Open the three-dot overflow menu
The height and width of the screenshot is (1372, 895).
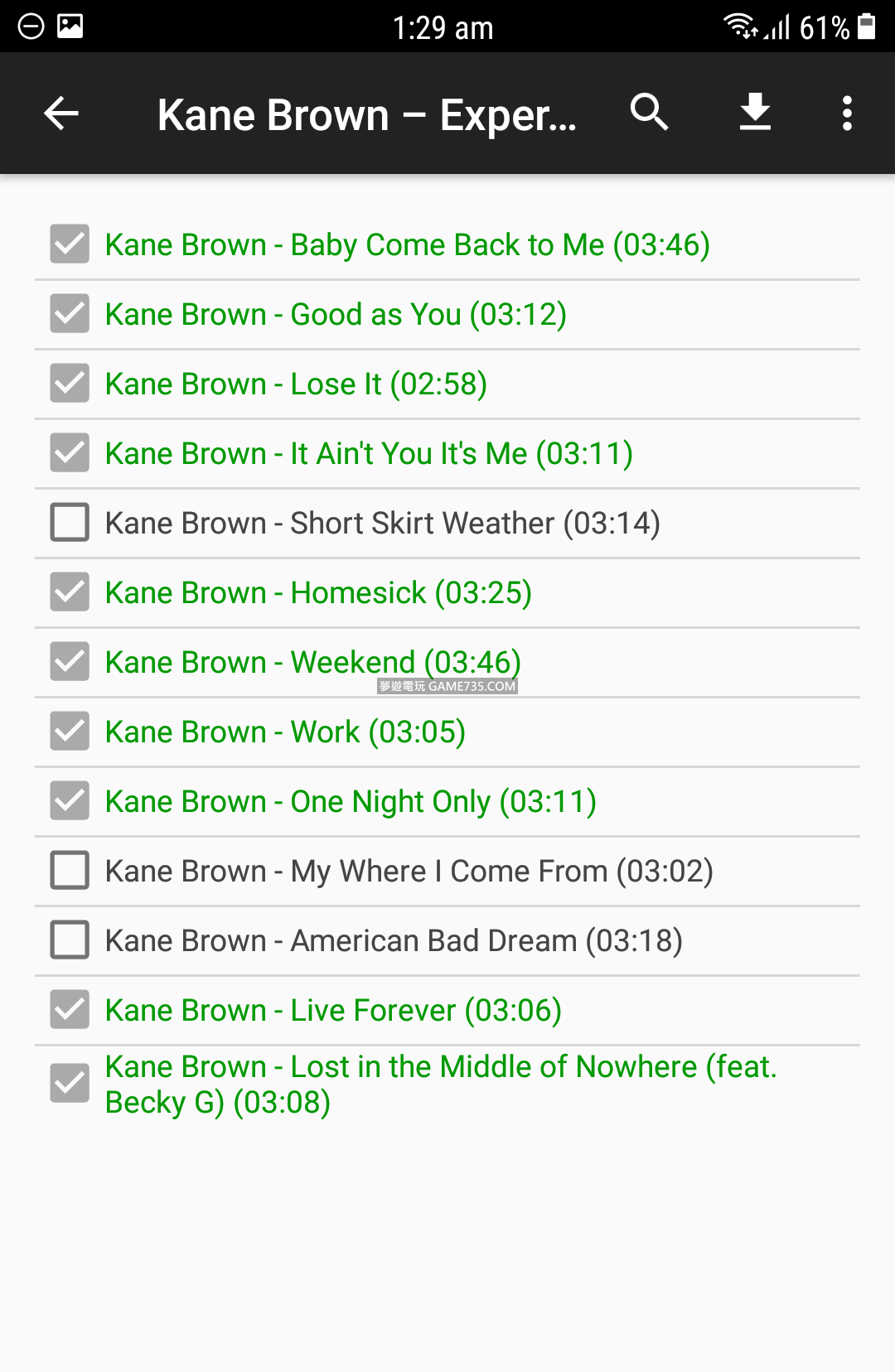[x=847, y=114]
